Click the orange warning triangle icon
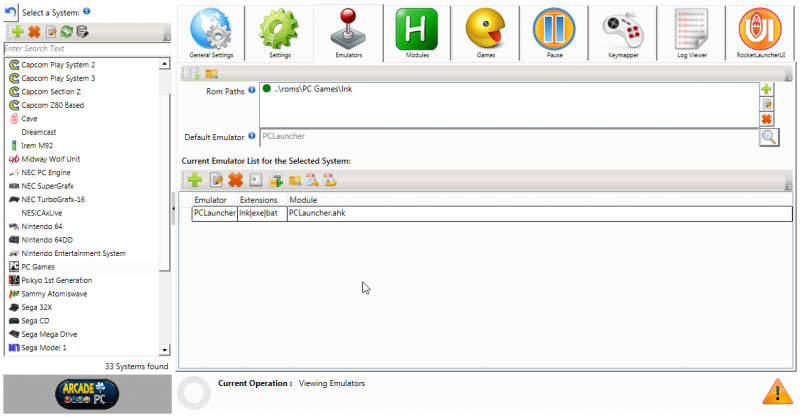This screenshot has height=417, width=800. [777, 392]
